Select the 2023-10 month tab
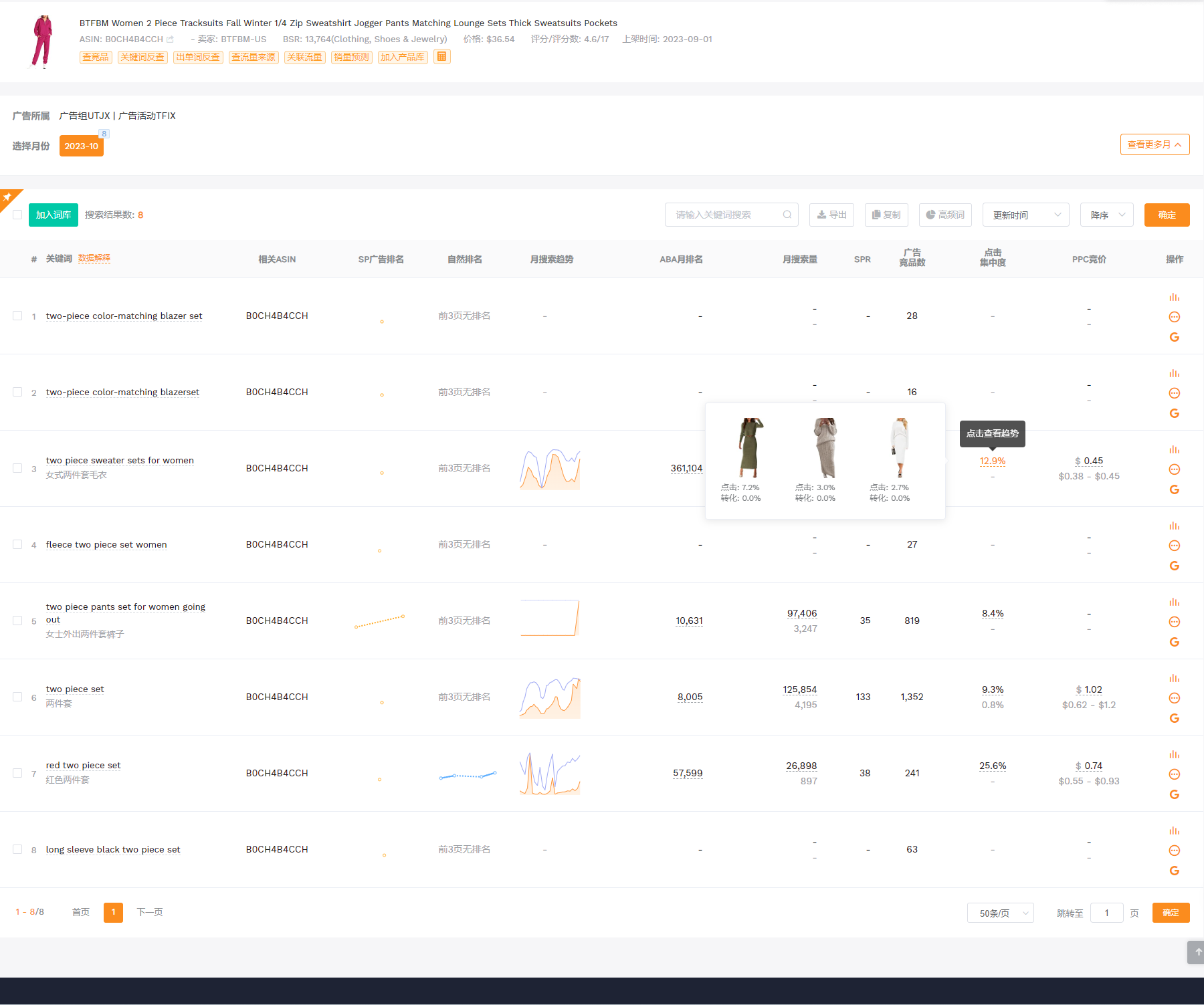The width and height of the screenshot is (1204, 1005). (81, 146)
